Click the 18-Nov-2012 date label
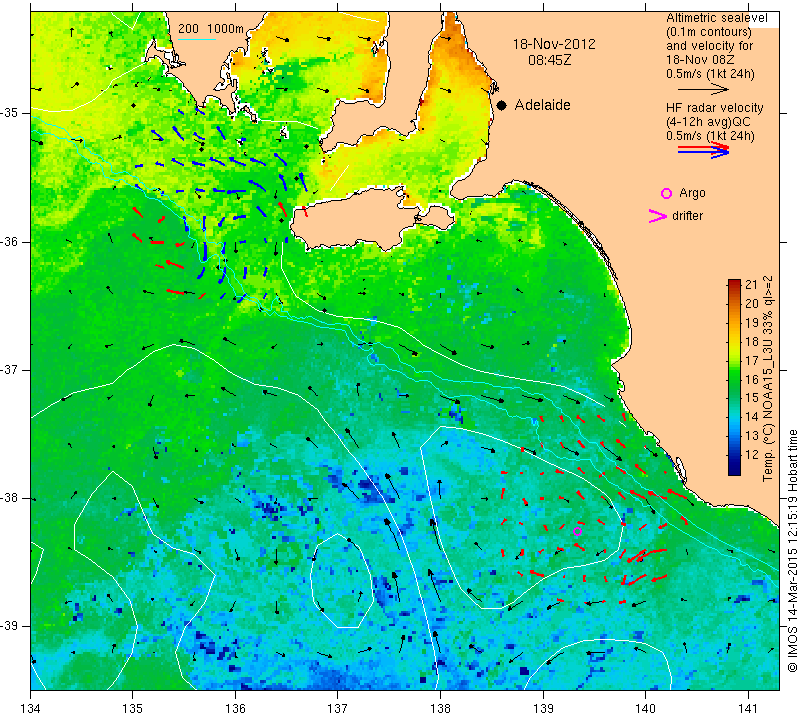This screenshot has width=800, height=720. (554, 44)
